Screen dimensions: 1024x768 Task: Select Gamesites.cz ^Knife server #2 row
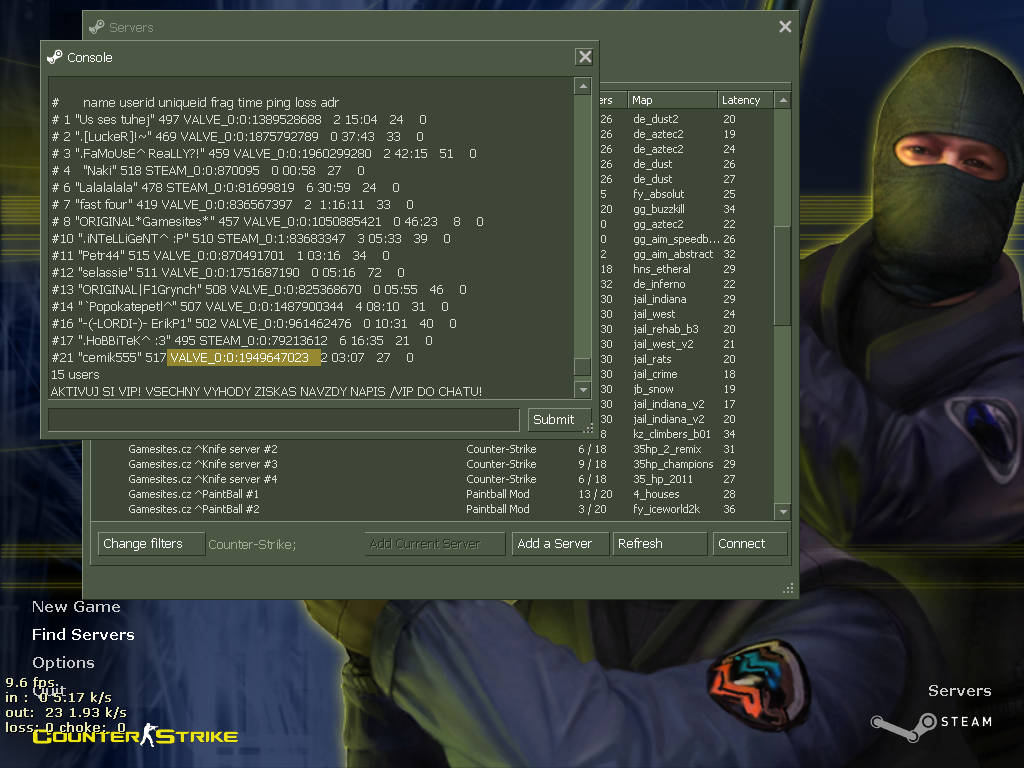pyautogui.click(x=432, y=449)
